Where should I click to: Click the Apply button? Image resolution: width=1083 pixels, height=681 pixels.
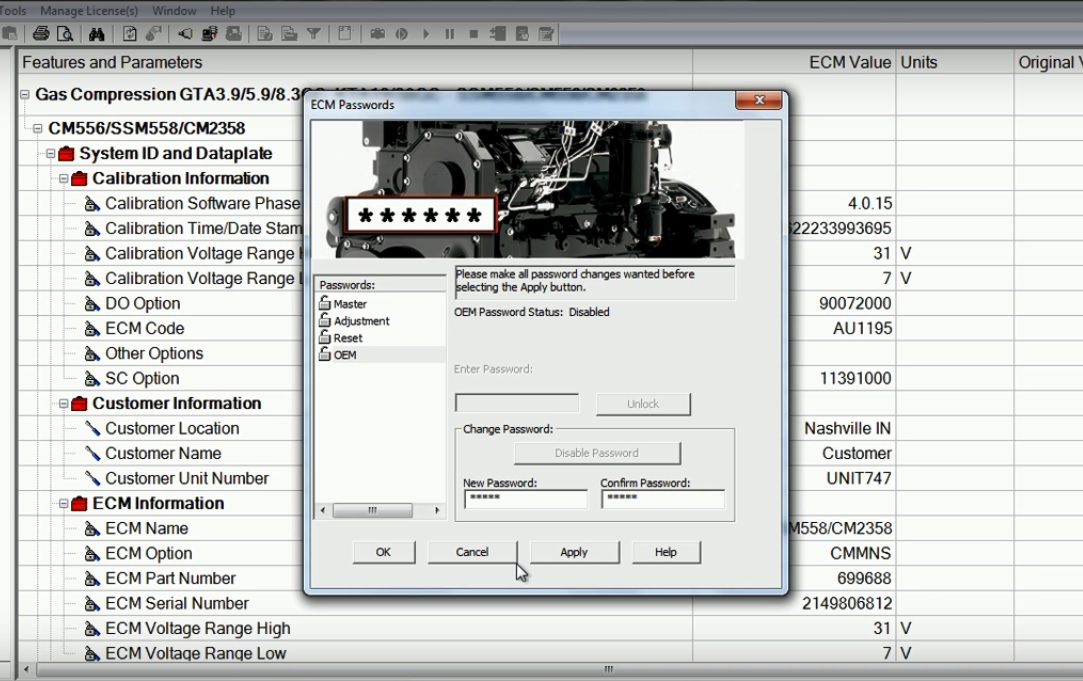pos(574,552)
